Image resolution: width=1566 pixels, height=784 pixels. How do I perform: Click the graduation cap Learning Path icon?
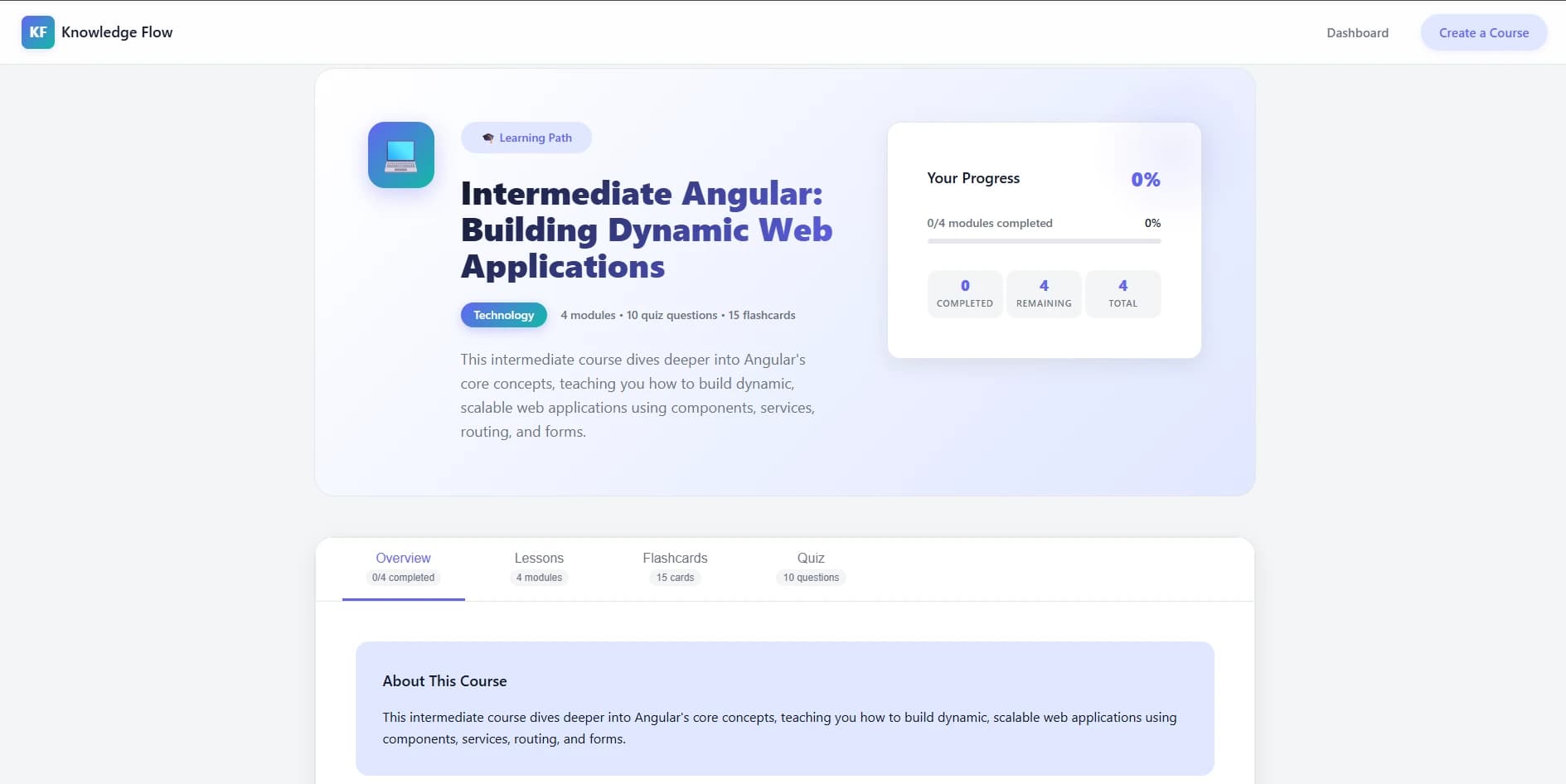(487, 138)
